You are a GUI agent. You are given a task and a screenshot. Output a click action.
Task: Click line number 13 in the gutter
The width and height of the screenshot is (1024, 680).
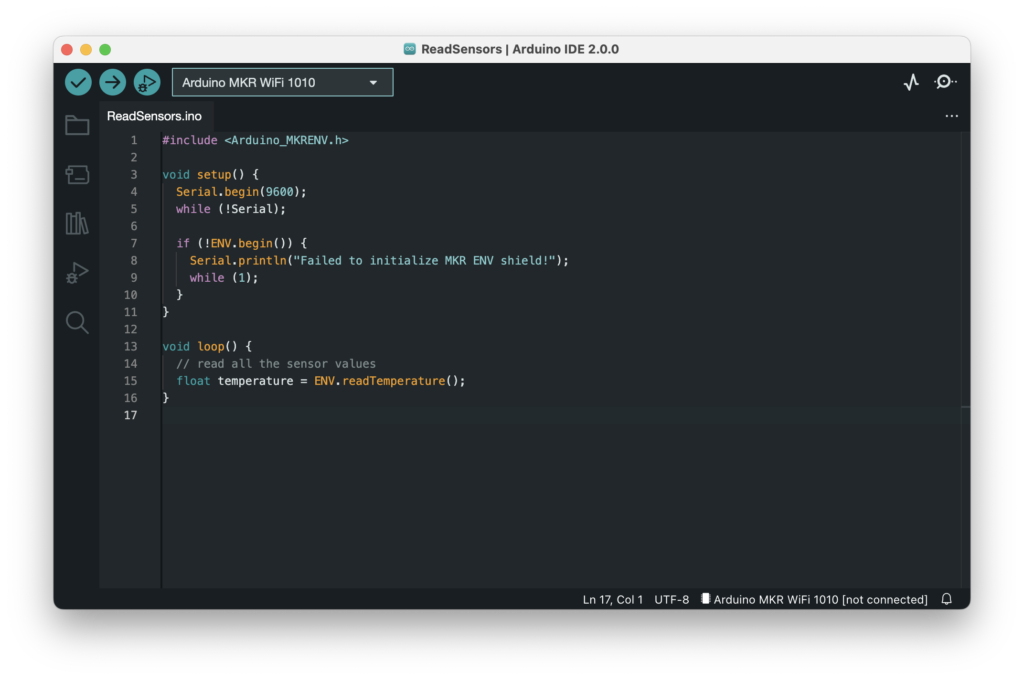tap(131, 346)
